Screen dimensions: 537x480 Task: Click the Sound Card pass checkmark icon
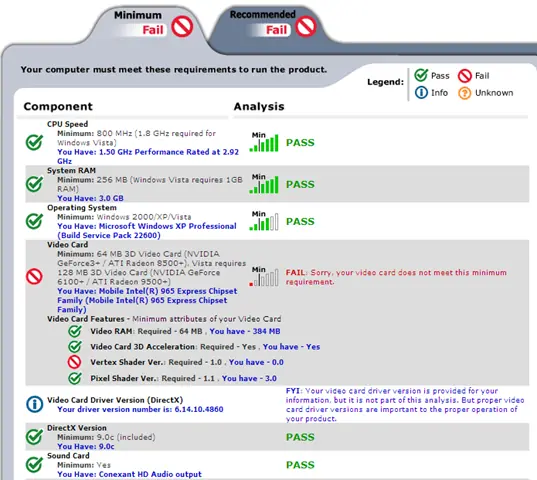[34, 465]
